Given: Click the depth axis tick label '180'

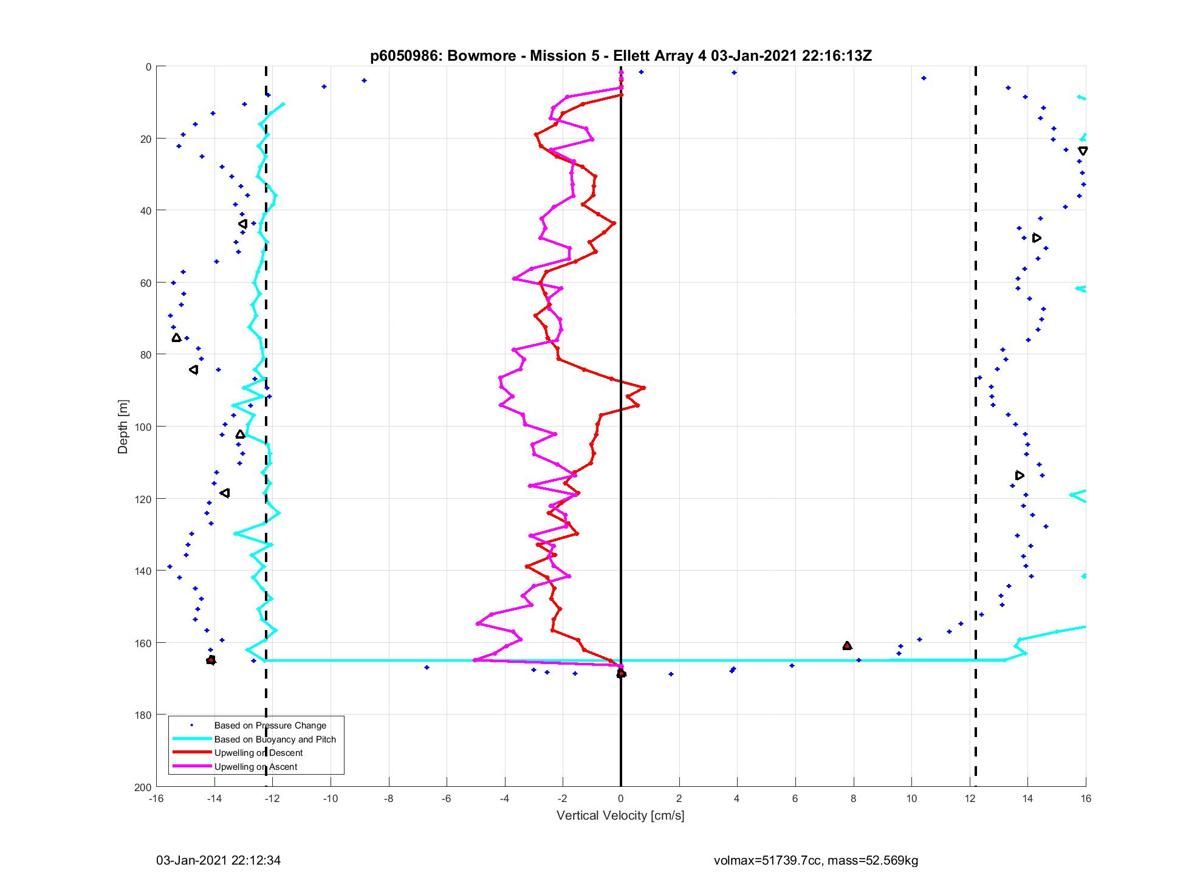Looking at the screenshot, I should (141, 715).
